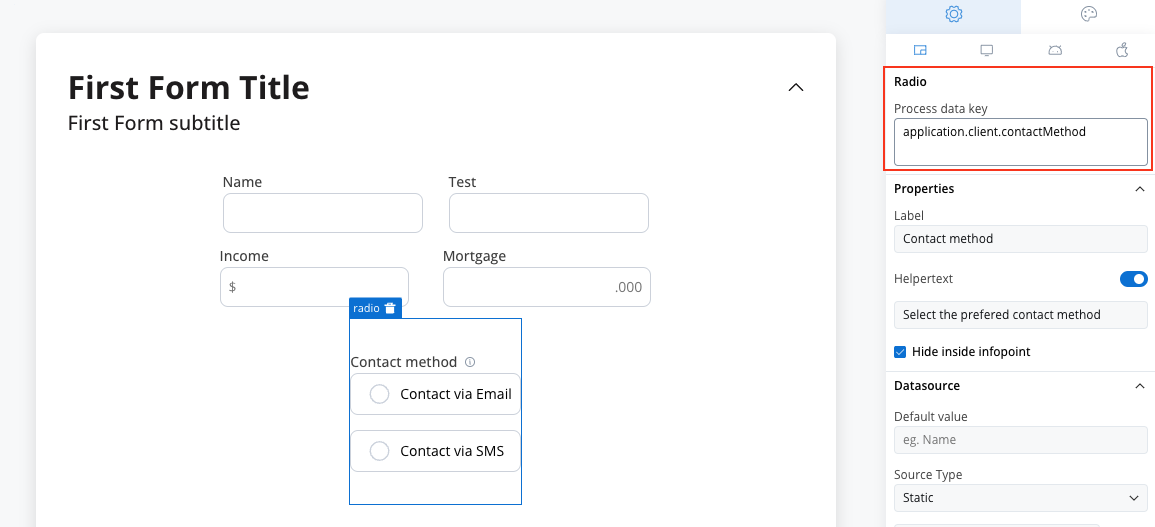Collapse the Datasource section
Viewport: 1155px width, 527px height.
click(1140, 385)
